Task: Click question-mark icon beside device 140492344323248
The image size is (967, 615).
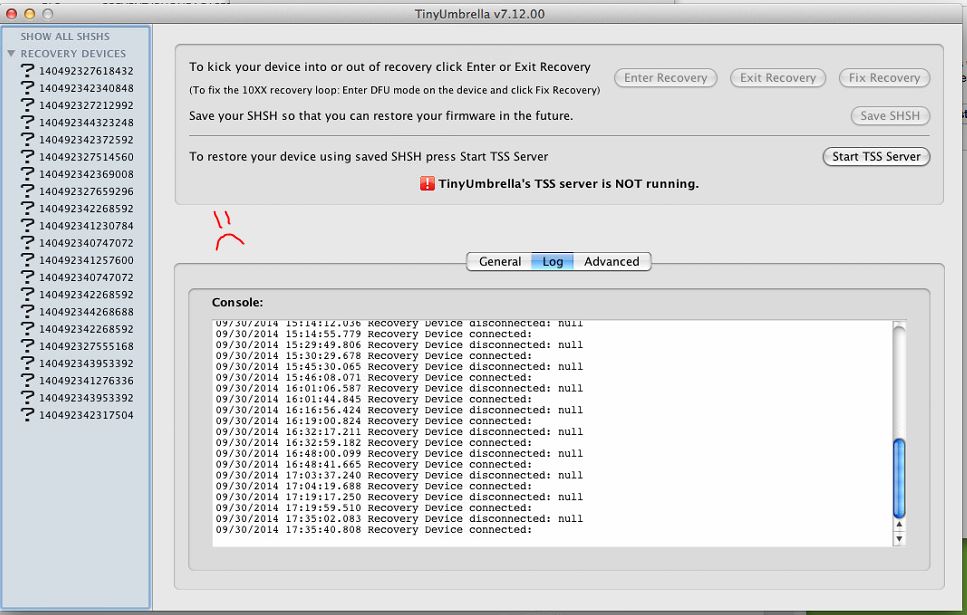Action: tap(27, 122)
